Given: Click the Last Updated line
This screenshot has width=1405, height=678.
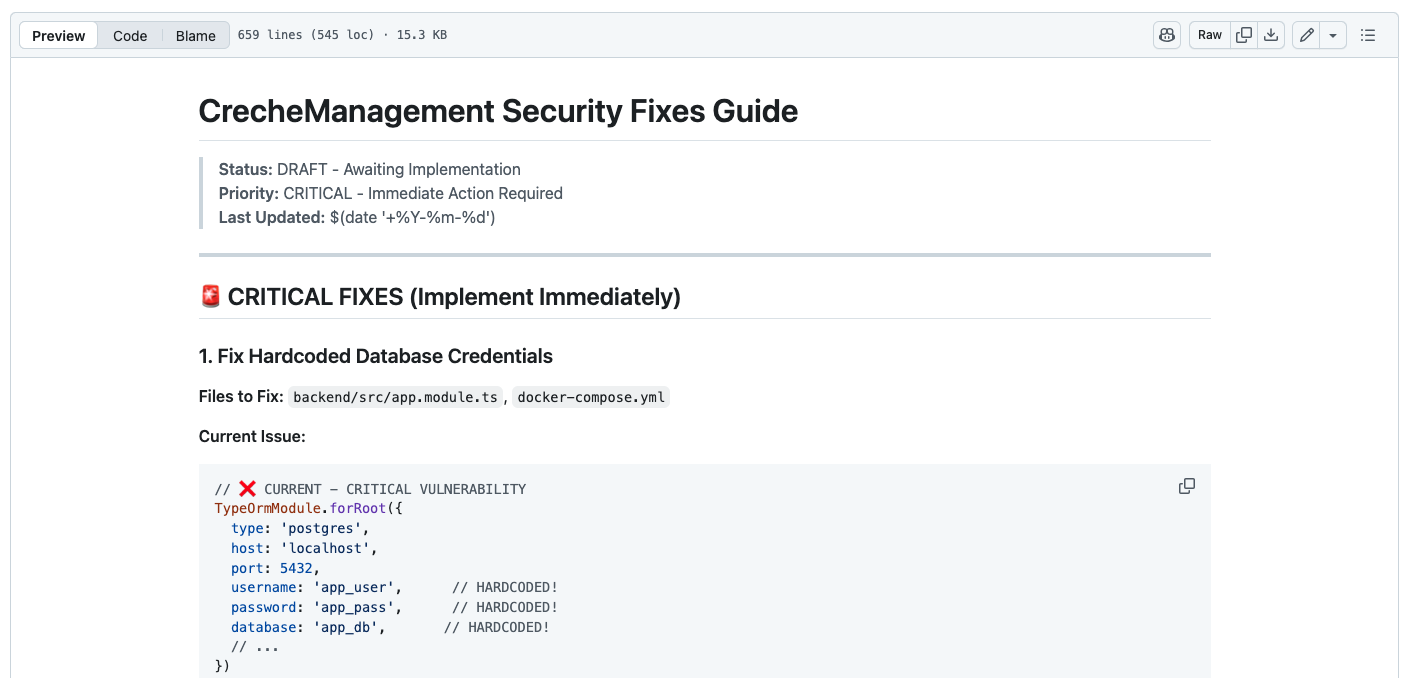Looking at the screenshot, I should (x=357, y=217).
